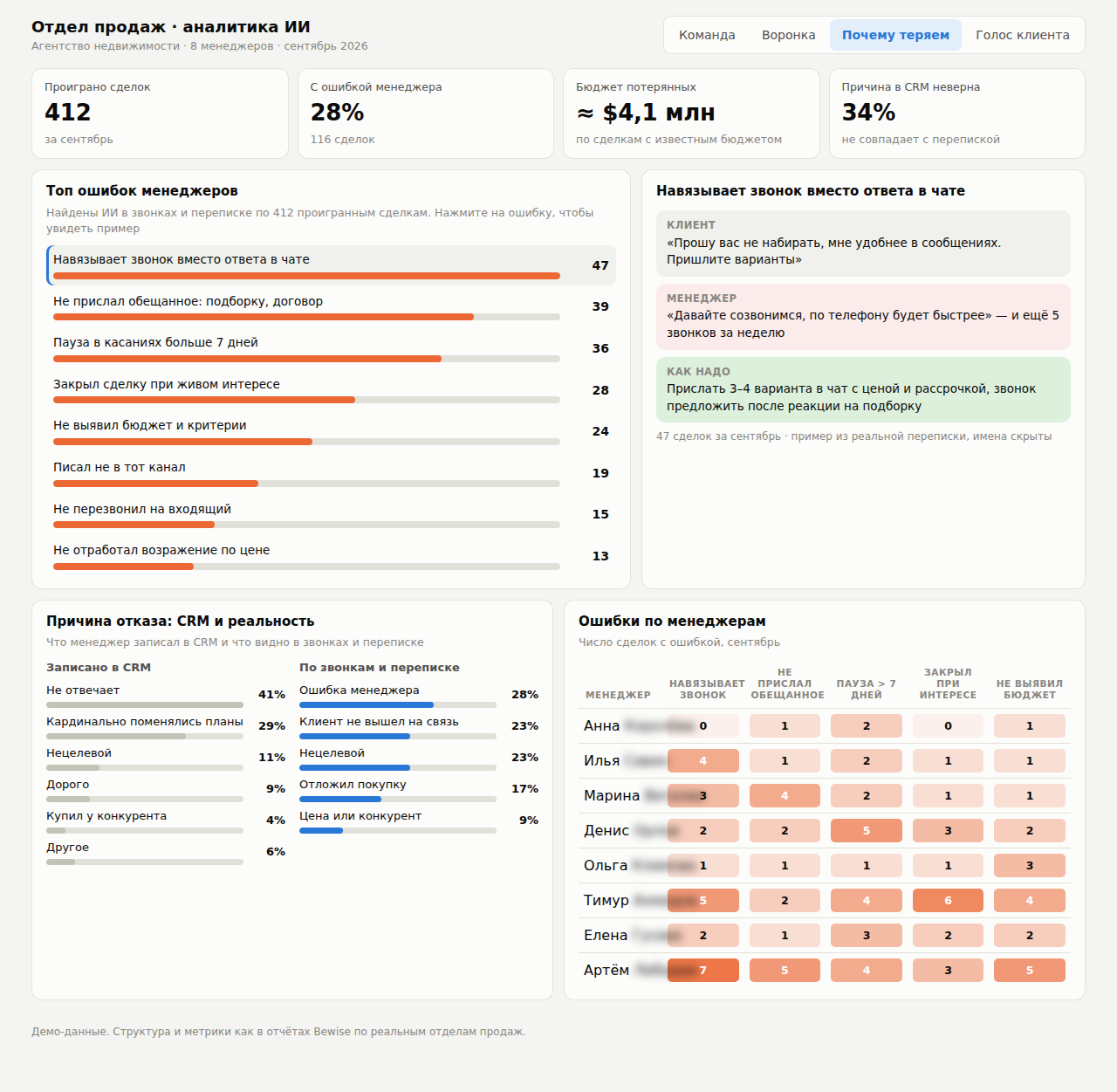Screen dimensions: 1117x1092
Task: Click the 'Другое' reason at 6%
Action: tap(166, 852)
